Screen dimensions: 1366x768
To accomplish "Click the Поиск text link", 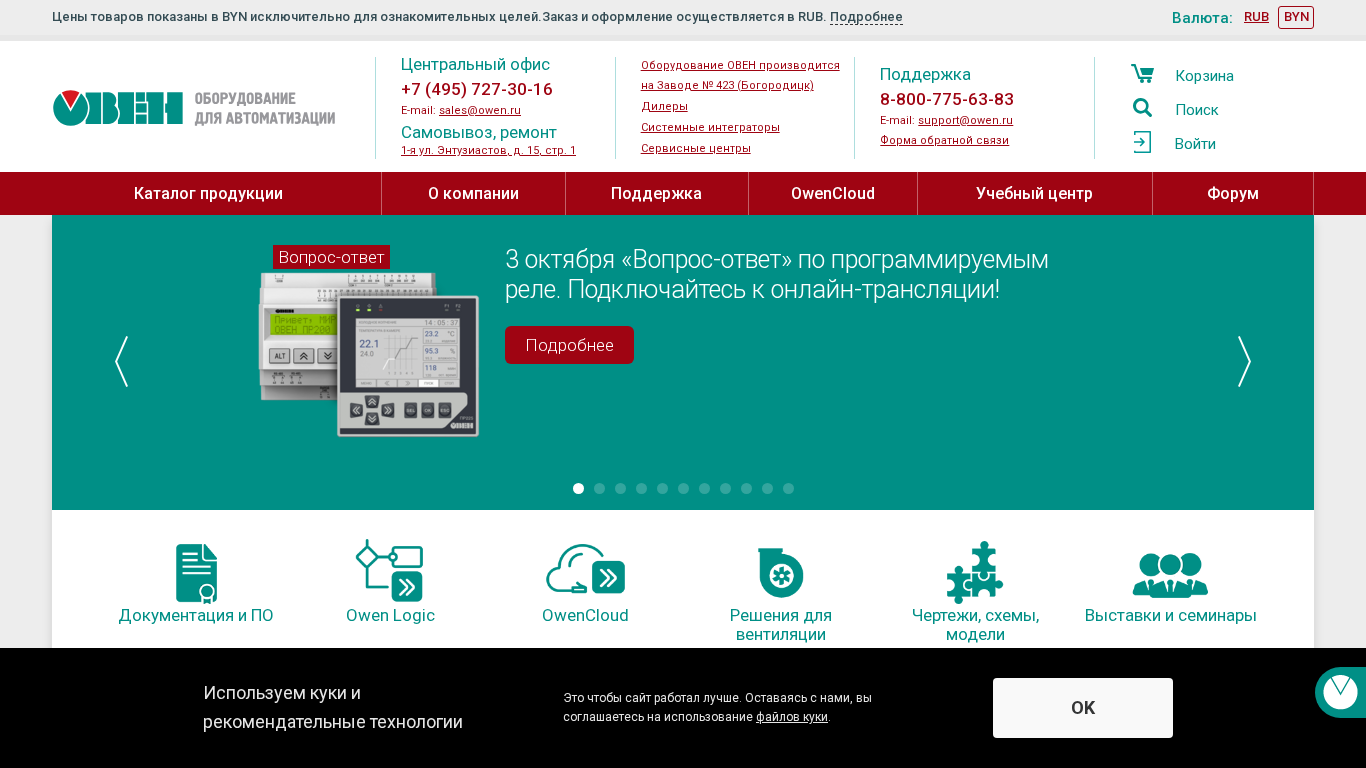I will 1196,110.
